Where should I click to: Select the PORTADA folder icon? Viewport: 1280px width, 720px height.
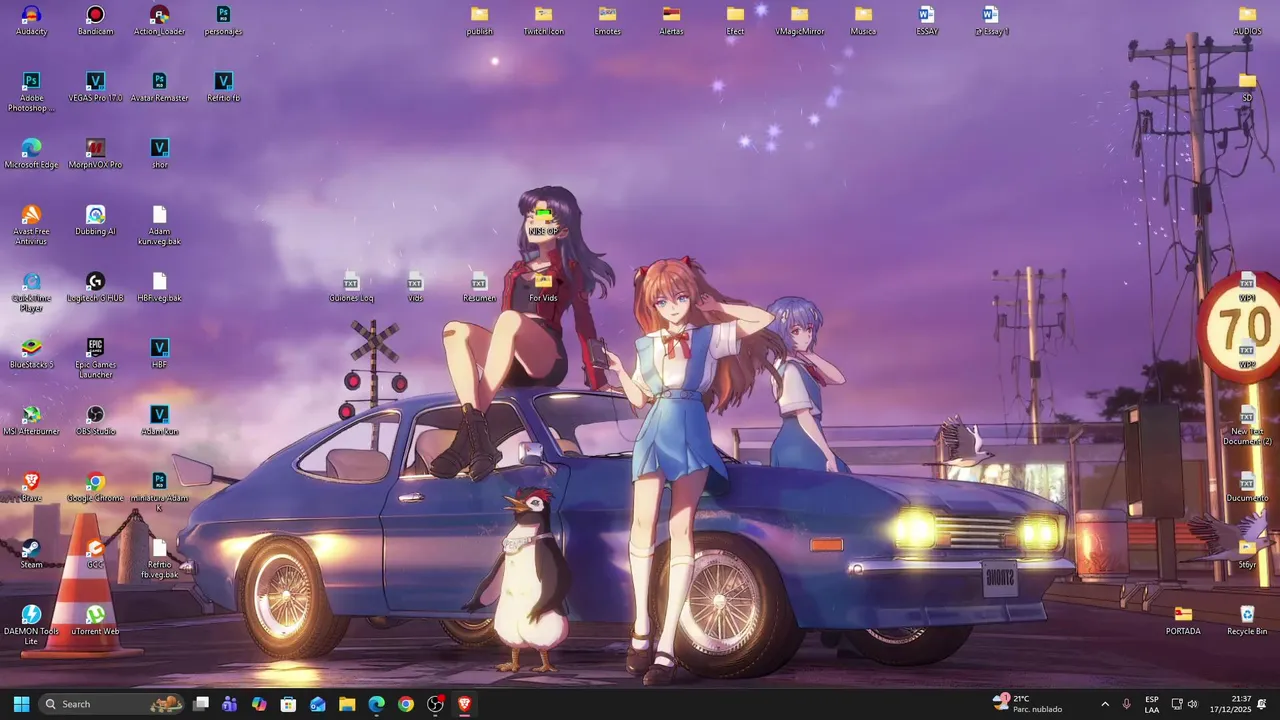click(1183, 621)
